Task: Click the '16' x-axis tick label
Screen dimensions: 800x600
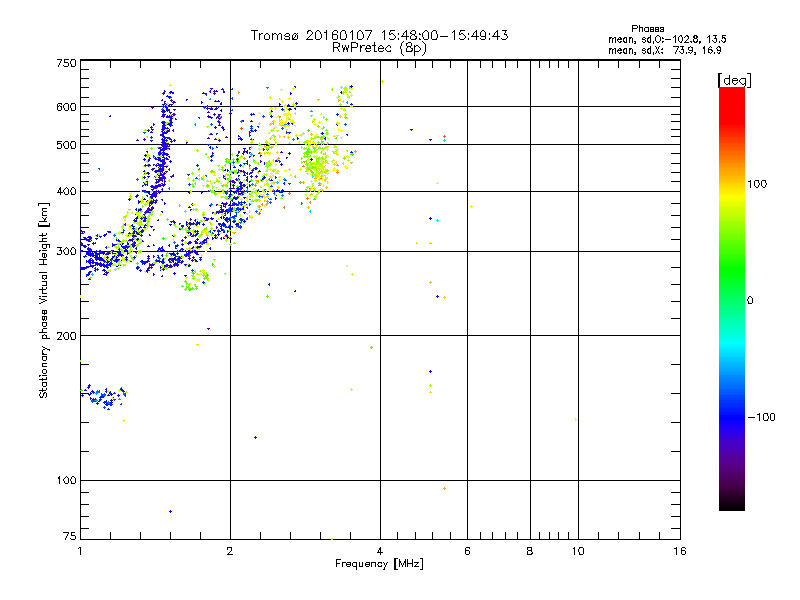Action: tap(680, 551)
